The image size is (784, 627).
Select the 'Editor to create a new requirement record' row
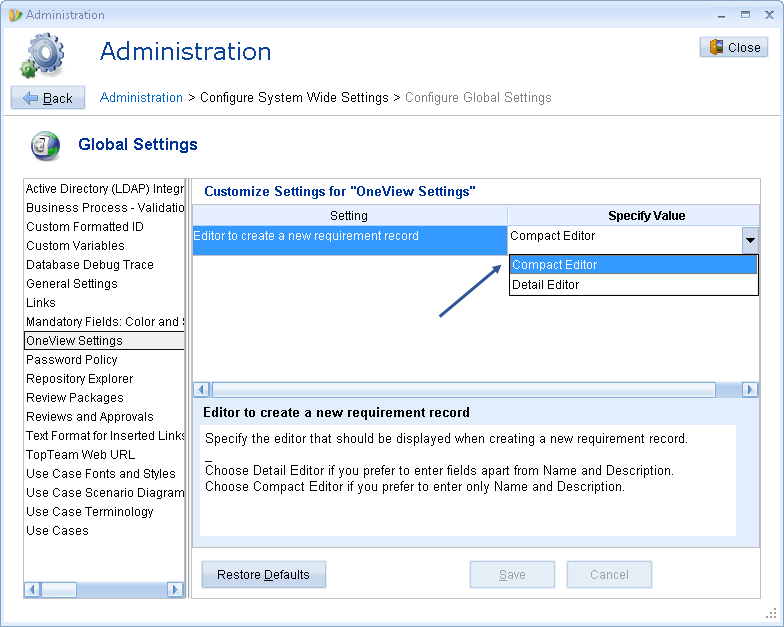(350, 240)
